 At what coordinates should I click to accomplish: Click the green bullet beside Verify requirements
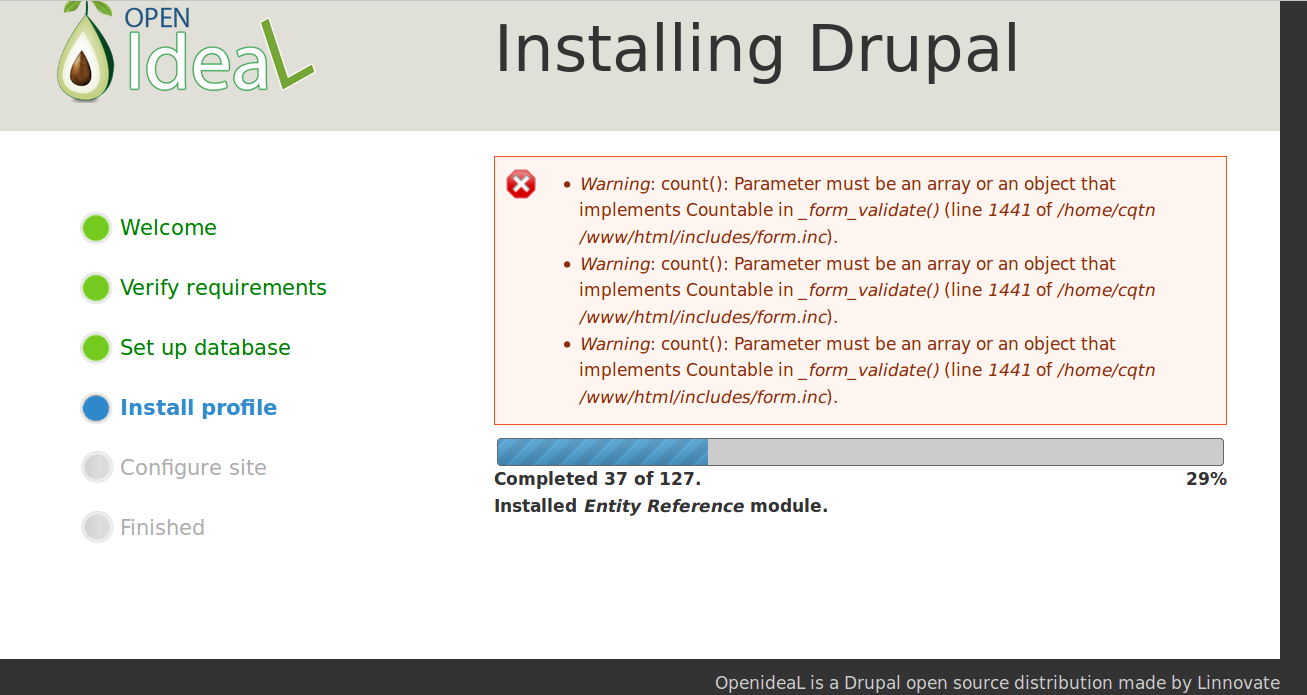[96, 288]
